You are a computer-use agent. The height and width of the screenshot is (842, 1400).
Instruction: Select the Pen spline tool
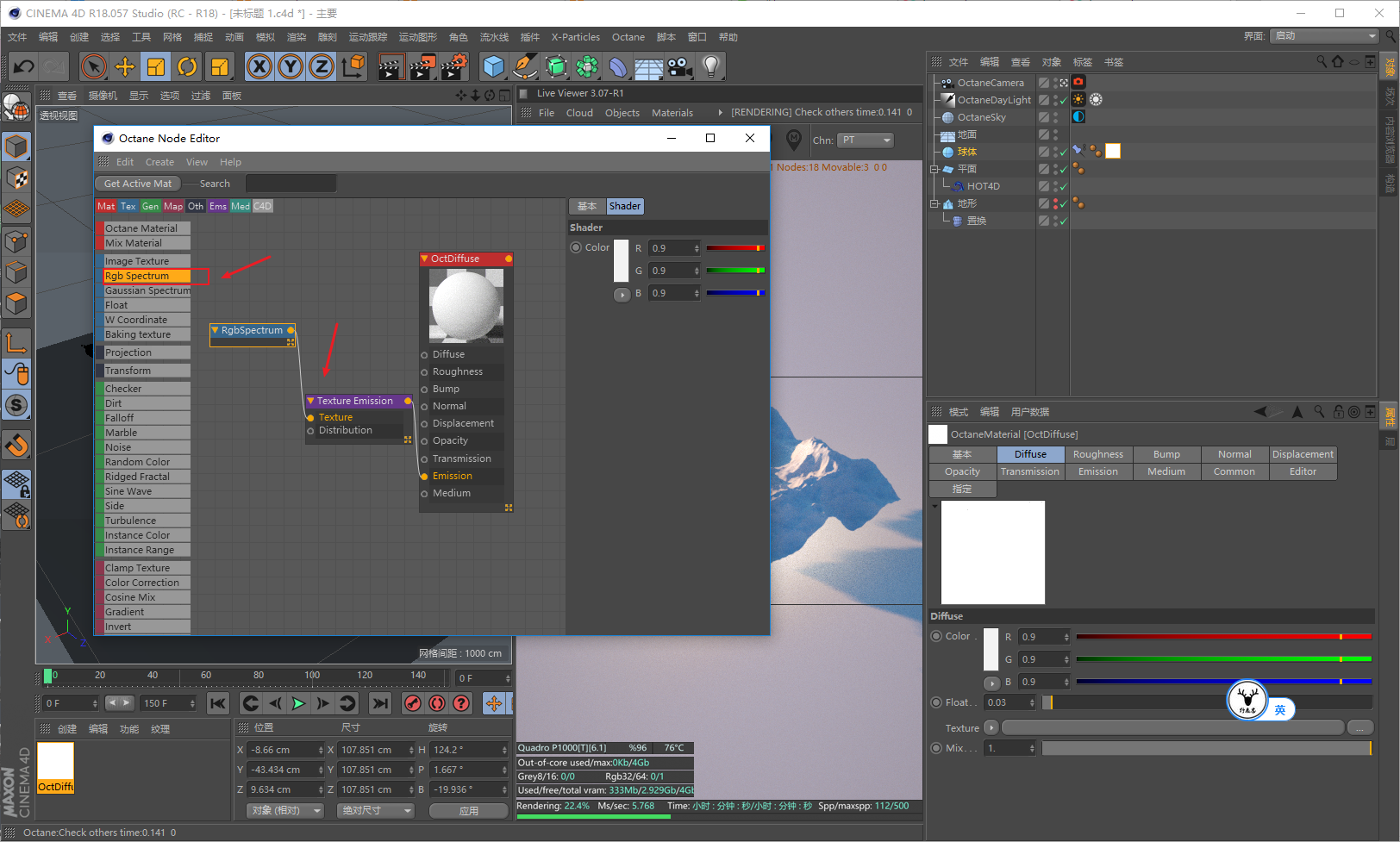coord(525,66)
